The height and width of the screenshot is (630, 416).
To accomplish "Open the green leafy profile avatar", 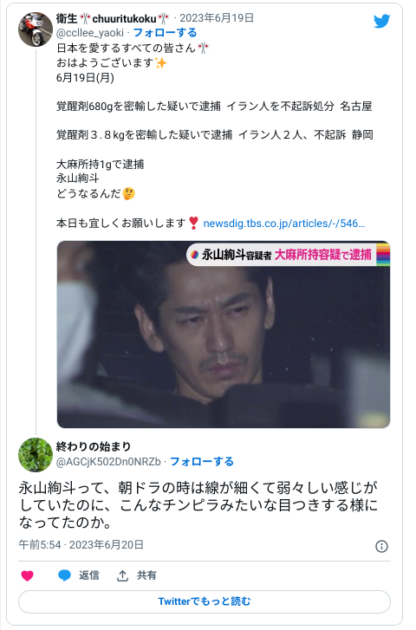I will 35,454.
